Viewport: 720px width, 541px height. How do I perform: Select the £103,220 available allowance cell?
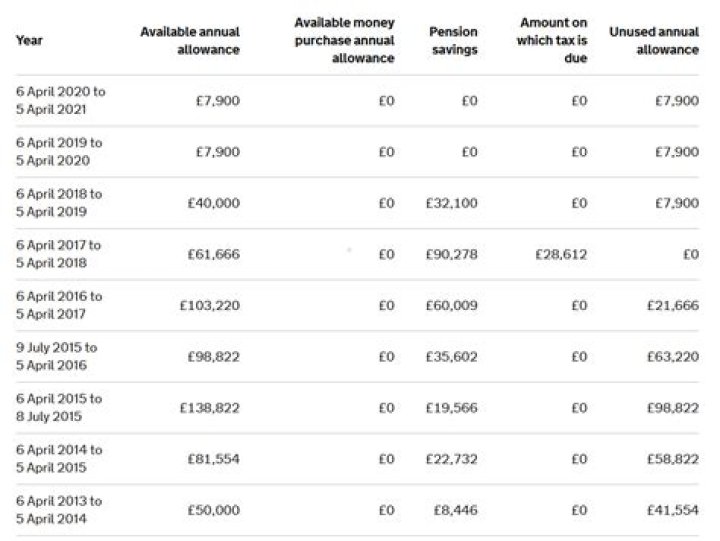pos(210,305)
